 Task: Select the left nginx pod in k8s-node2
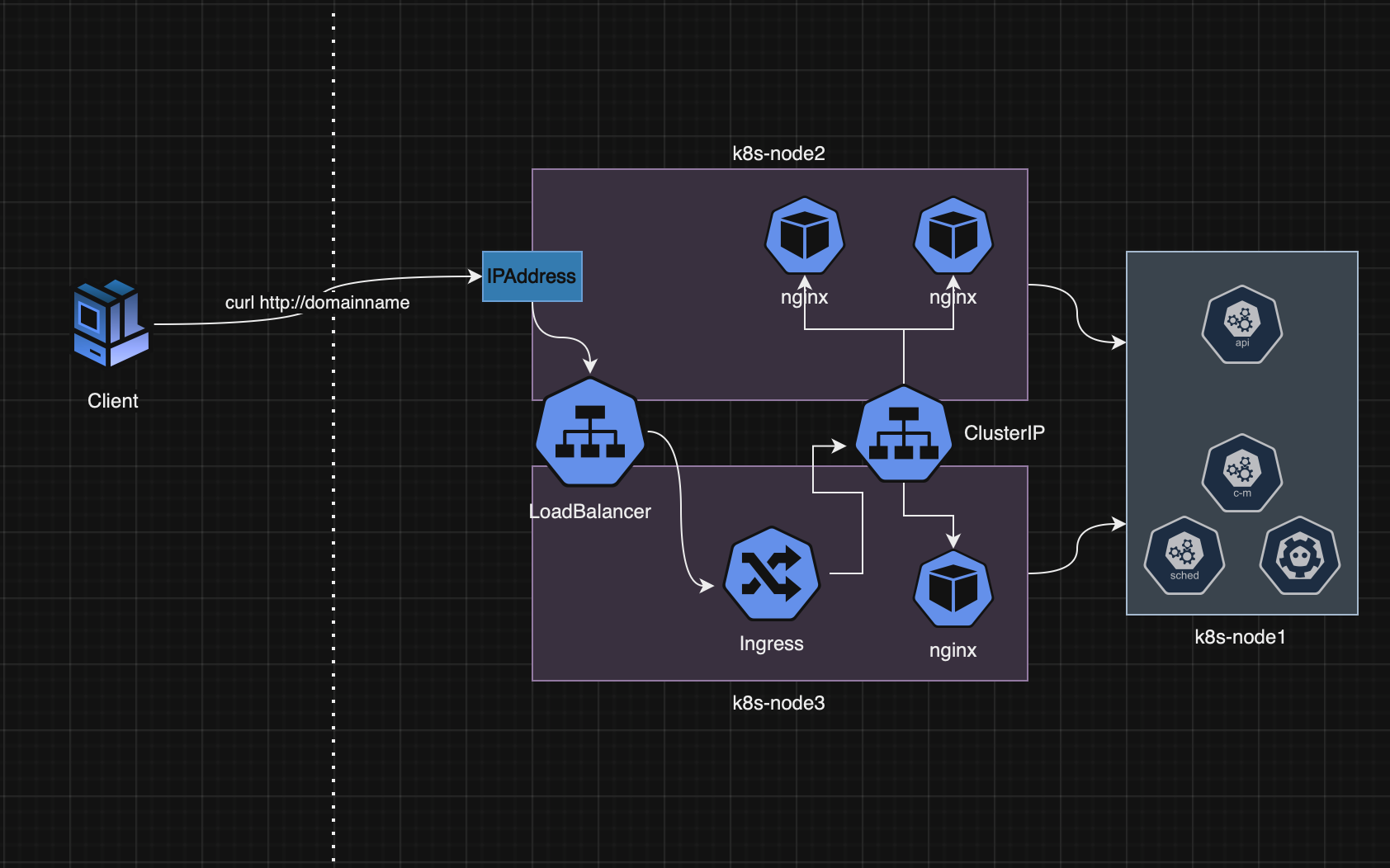(x=805, y=236)
